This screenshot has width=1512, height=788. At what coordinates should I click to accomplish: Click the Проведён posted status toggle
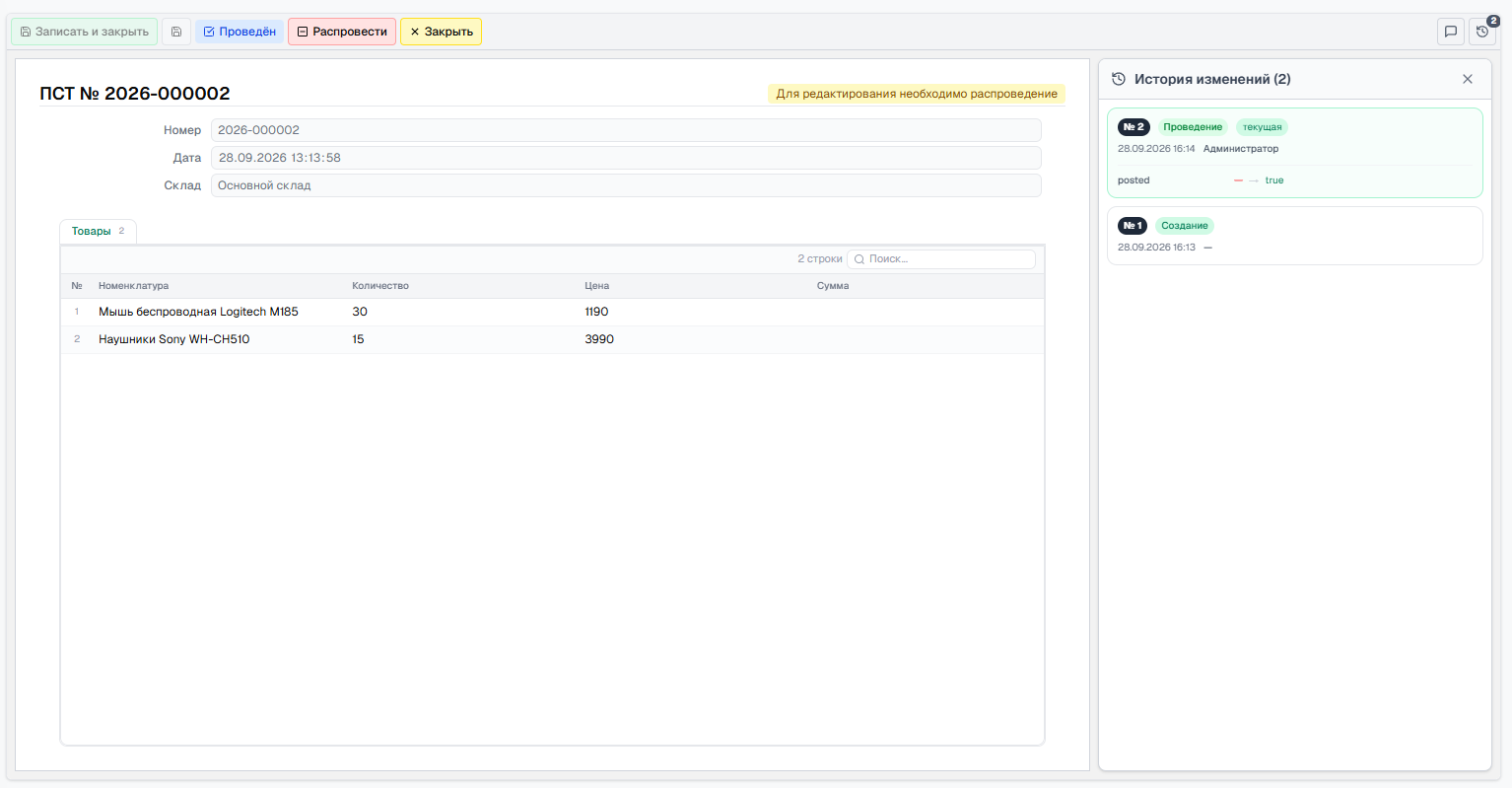coord(240,32)
